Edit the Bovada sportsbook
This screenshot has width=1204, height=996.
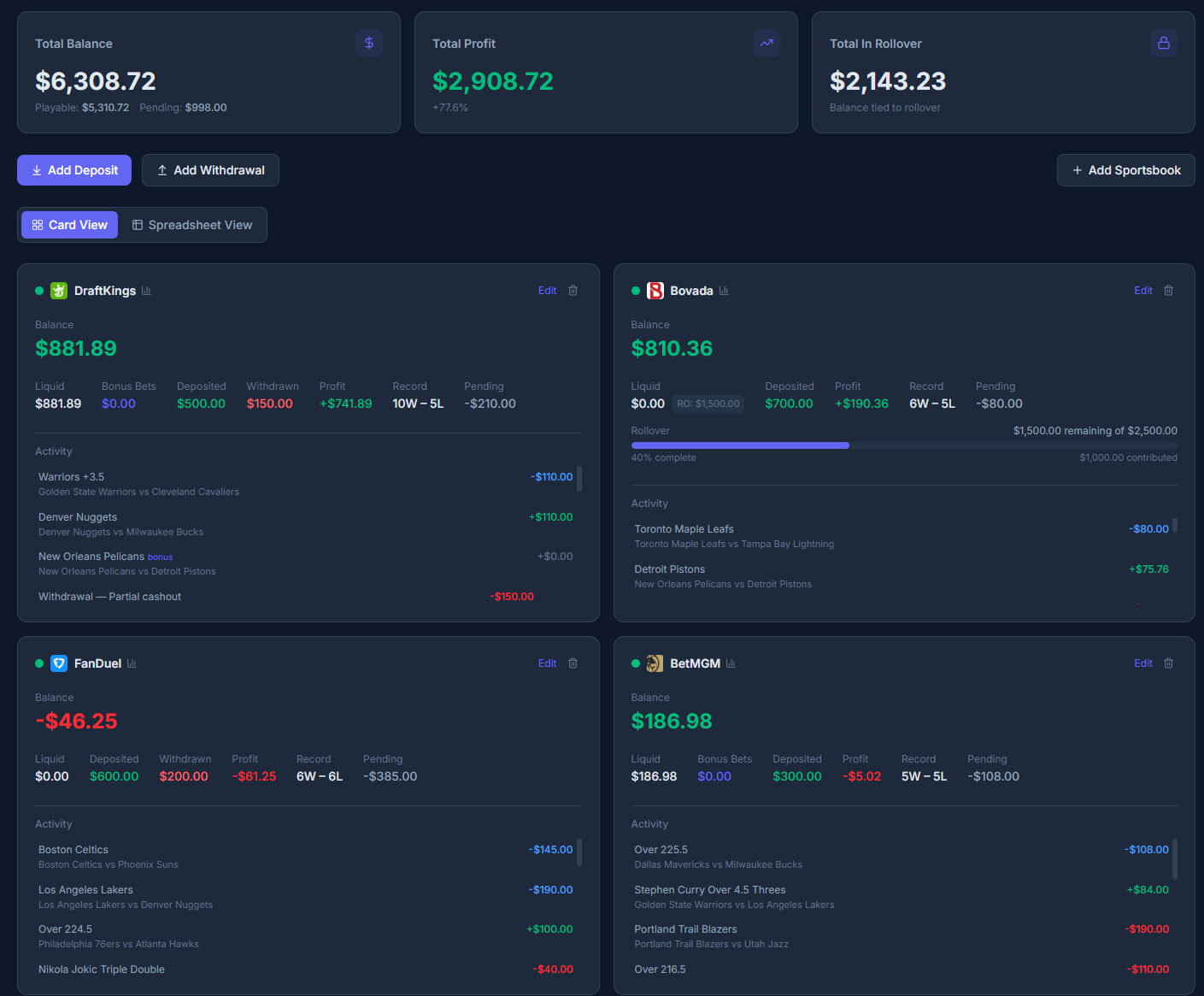[1142, 291]
